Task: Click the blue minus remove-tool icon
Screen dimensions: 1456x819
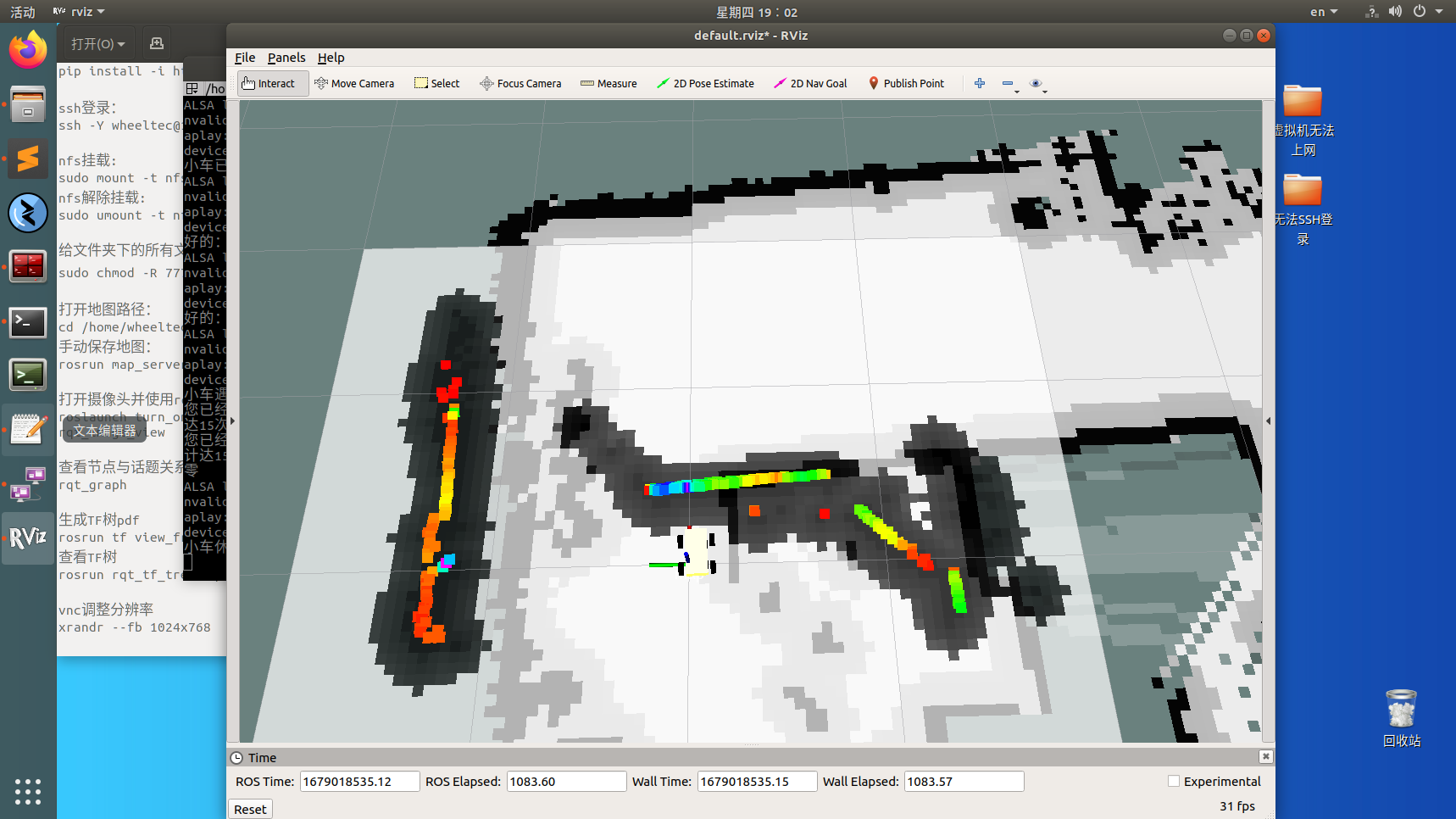Action: pyautogui.click(x=1007, y=83)
